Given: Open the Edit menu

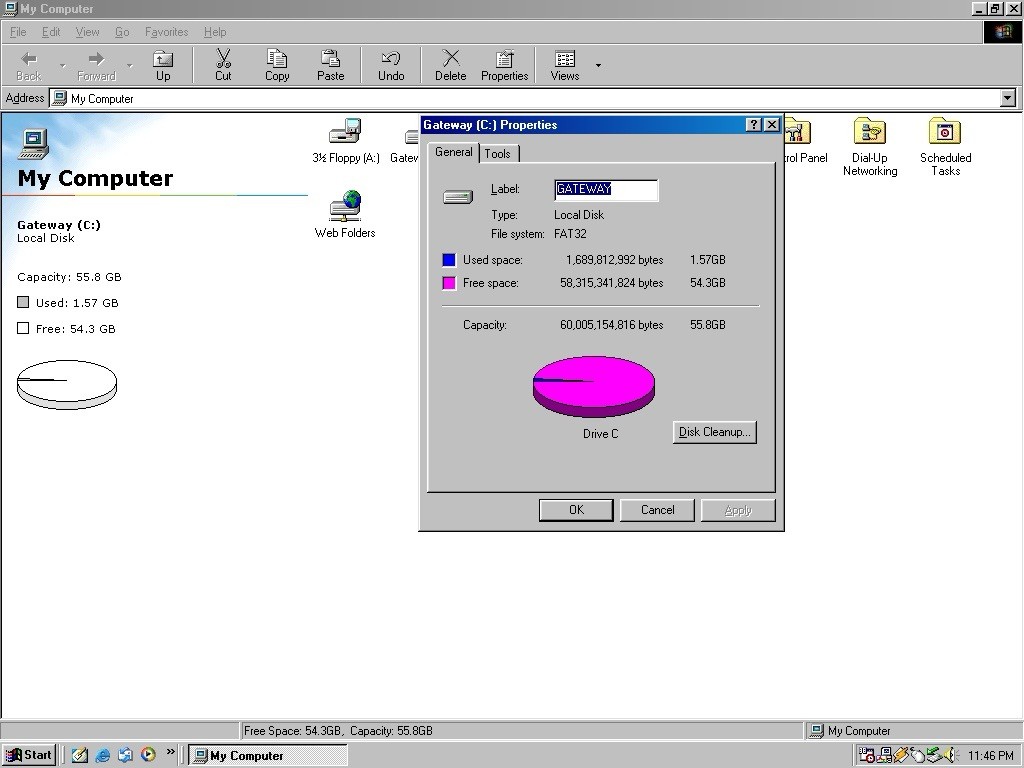Looking at the screenshot, I should tap(51, 32).
